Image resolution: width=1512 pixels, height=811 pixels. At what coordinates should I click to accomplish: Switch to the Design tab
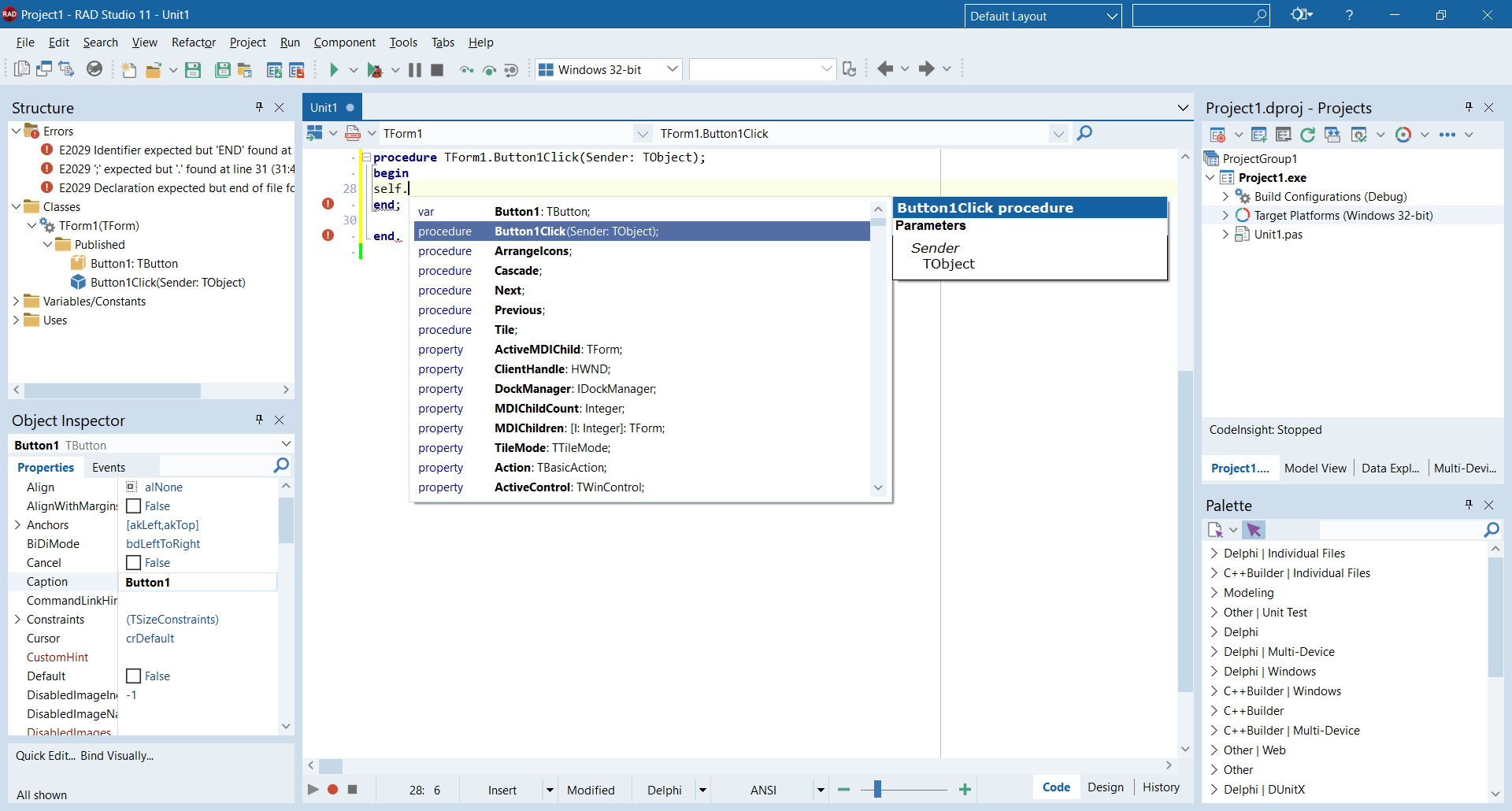tap(1106, 787)
